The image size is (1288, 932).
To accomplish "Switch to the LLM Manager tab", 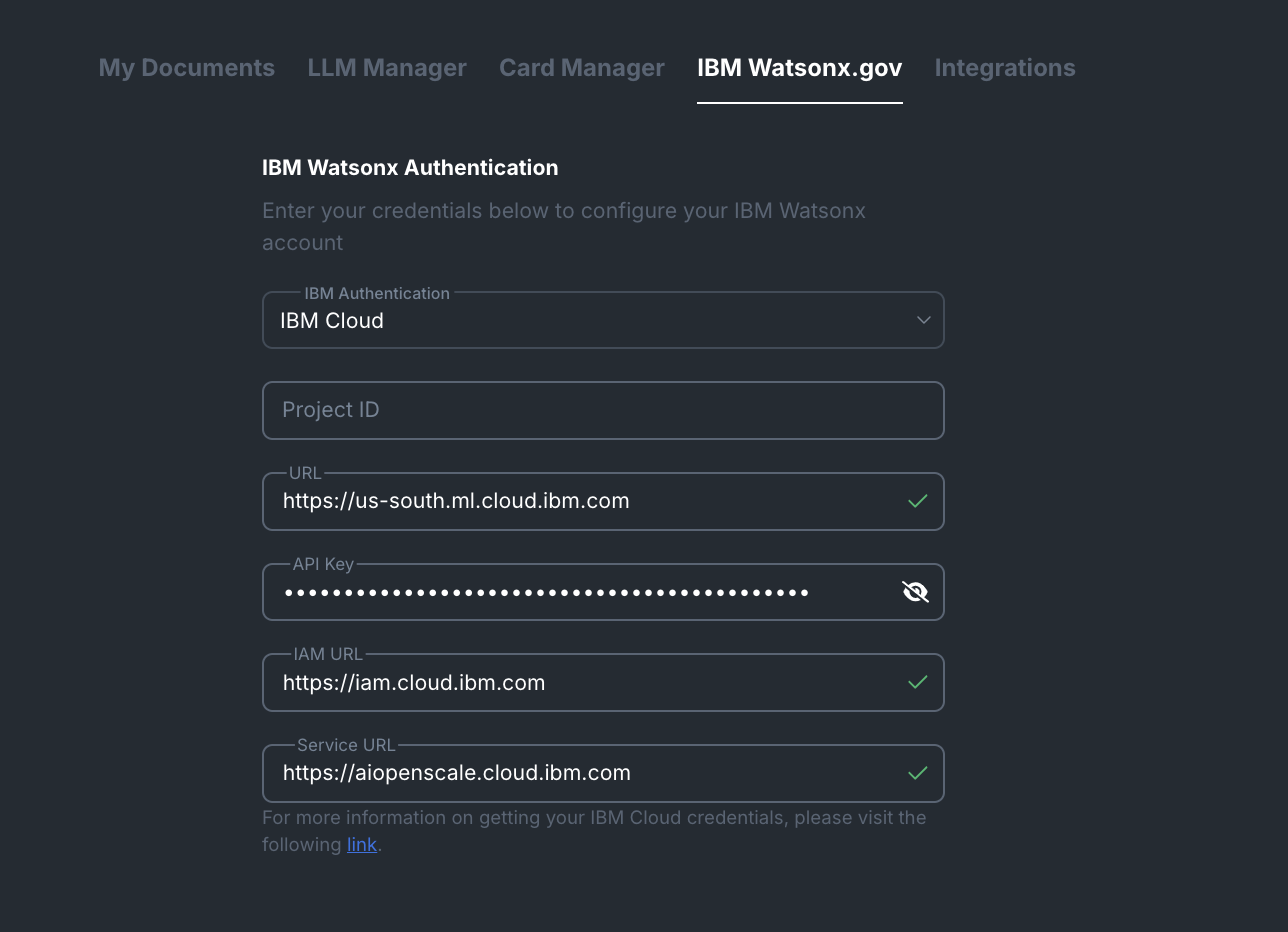I will coord(387,68).
